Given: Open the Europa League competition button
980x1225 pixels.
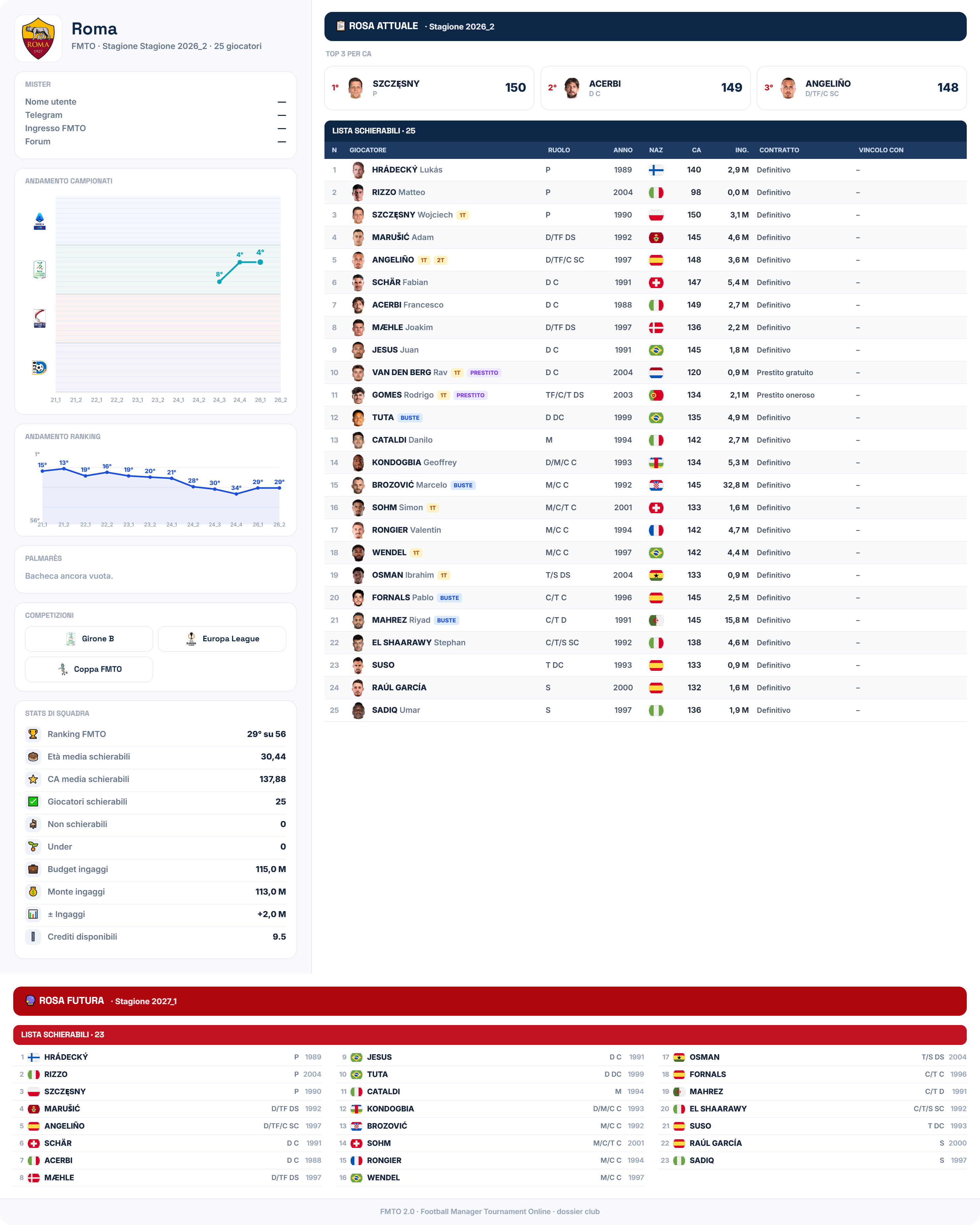Looking at the screenshot, I should (222, 639).
